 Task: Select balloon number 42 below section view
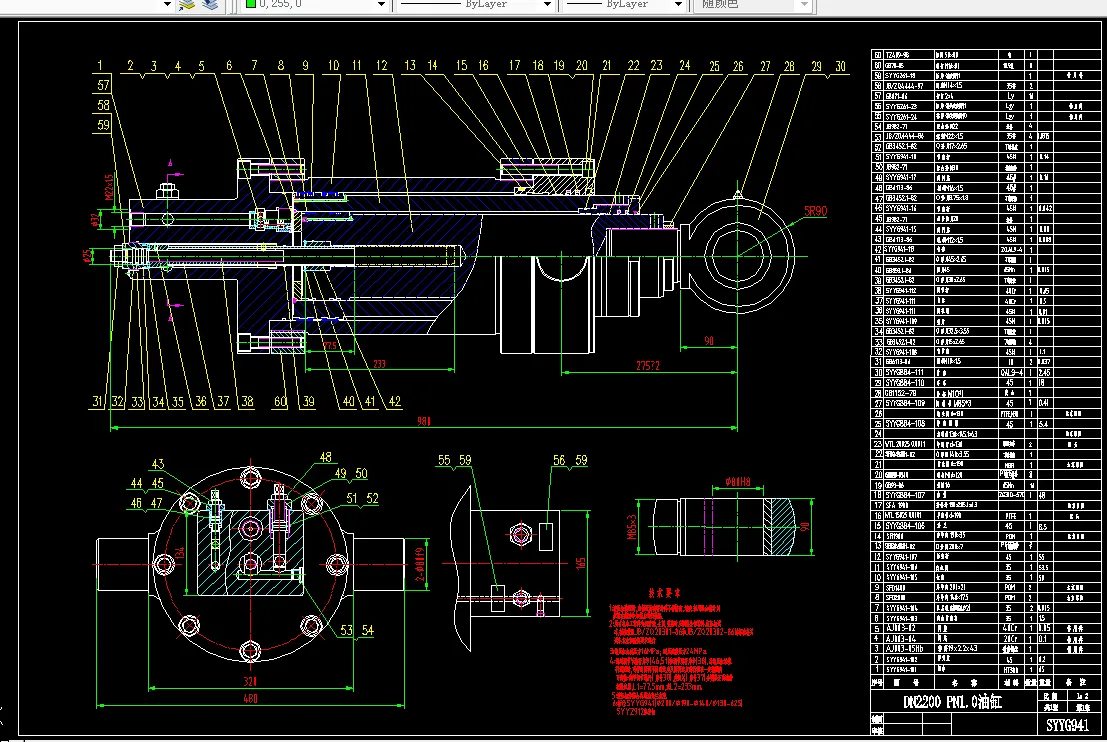(395, 402)
